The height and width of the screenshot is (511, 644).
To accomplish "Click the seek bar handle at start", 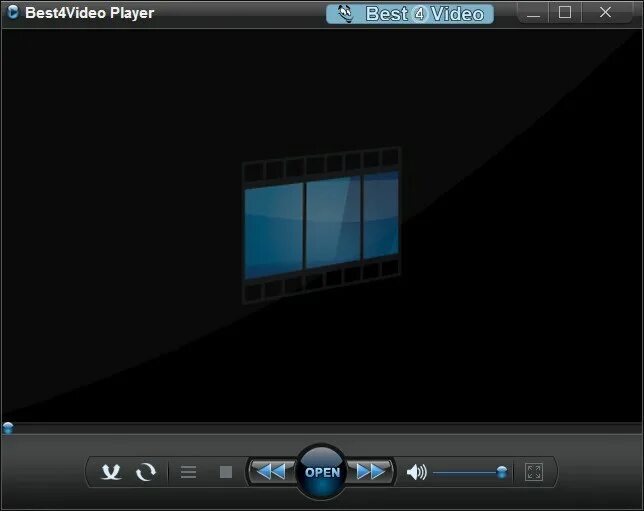I will click(8, 428).
